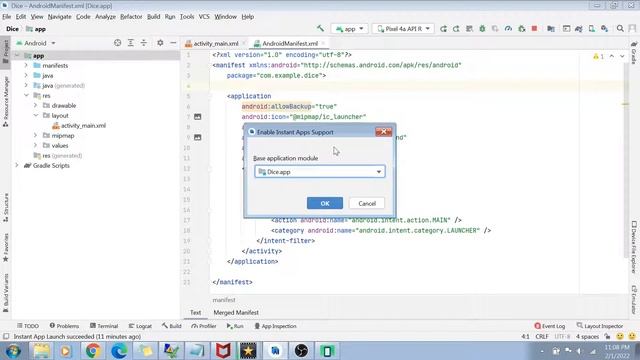Collapse the res folder
Viewport: 640px width, 360px height.
(x=27, y=96)
